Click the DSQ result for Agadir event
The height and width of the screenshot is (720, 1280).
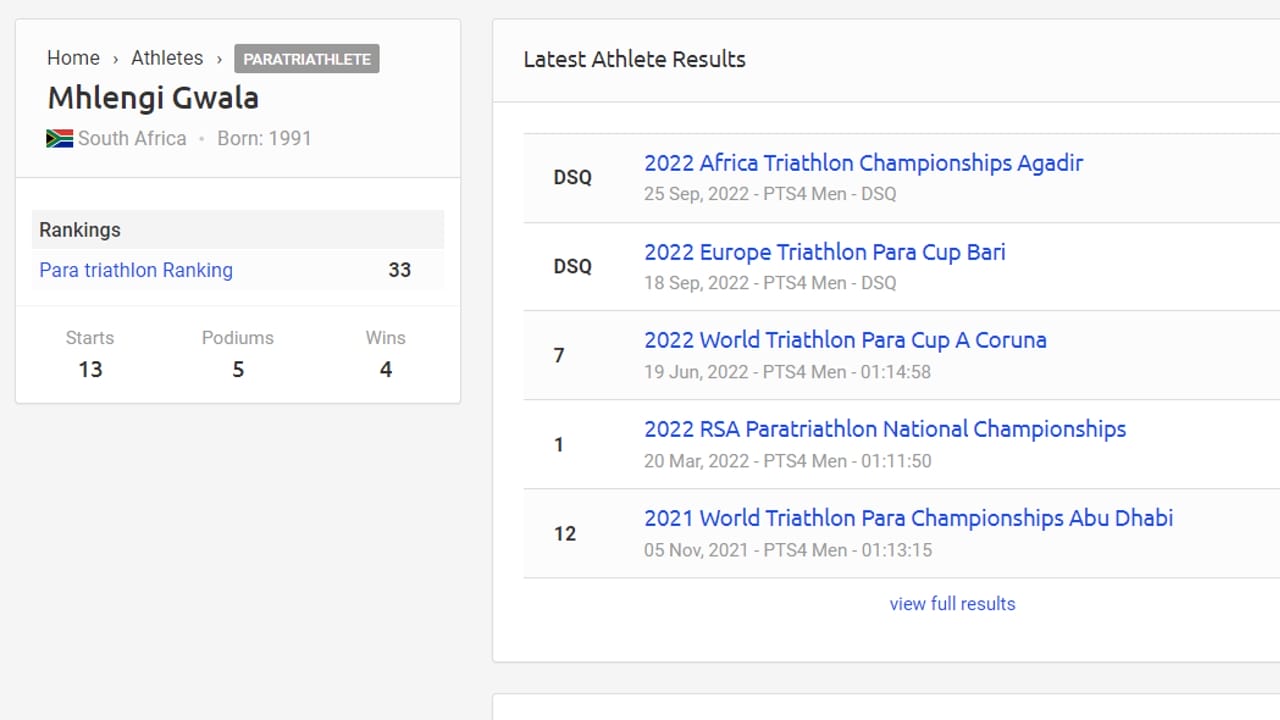pos(572,177)
